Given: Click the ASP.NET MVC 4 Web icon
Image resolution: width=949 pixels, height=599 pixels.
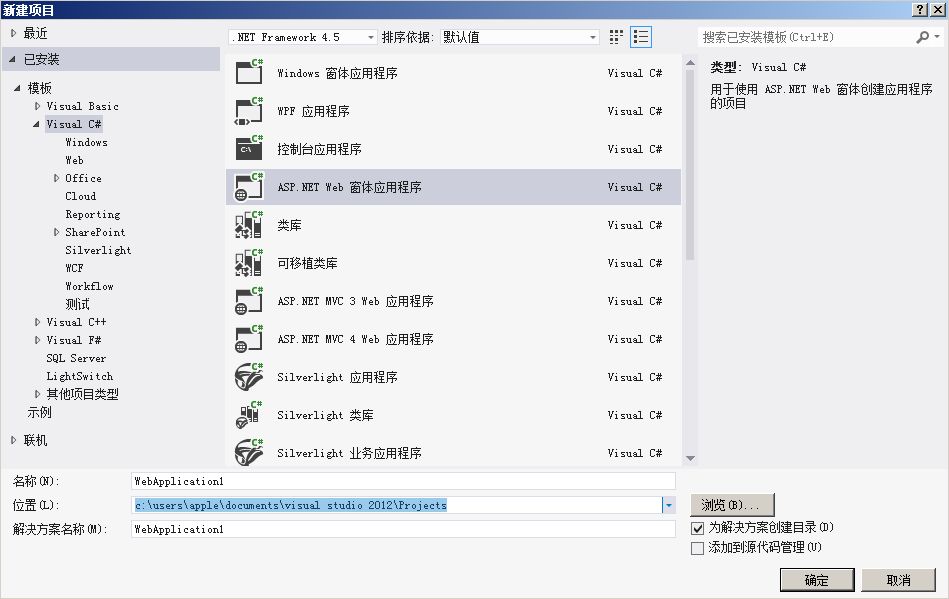Looking at the screenshot, I should click(249, 339).
